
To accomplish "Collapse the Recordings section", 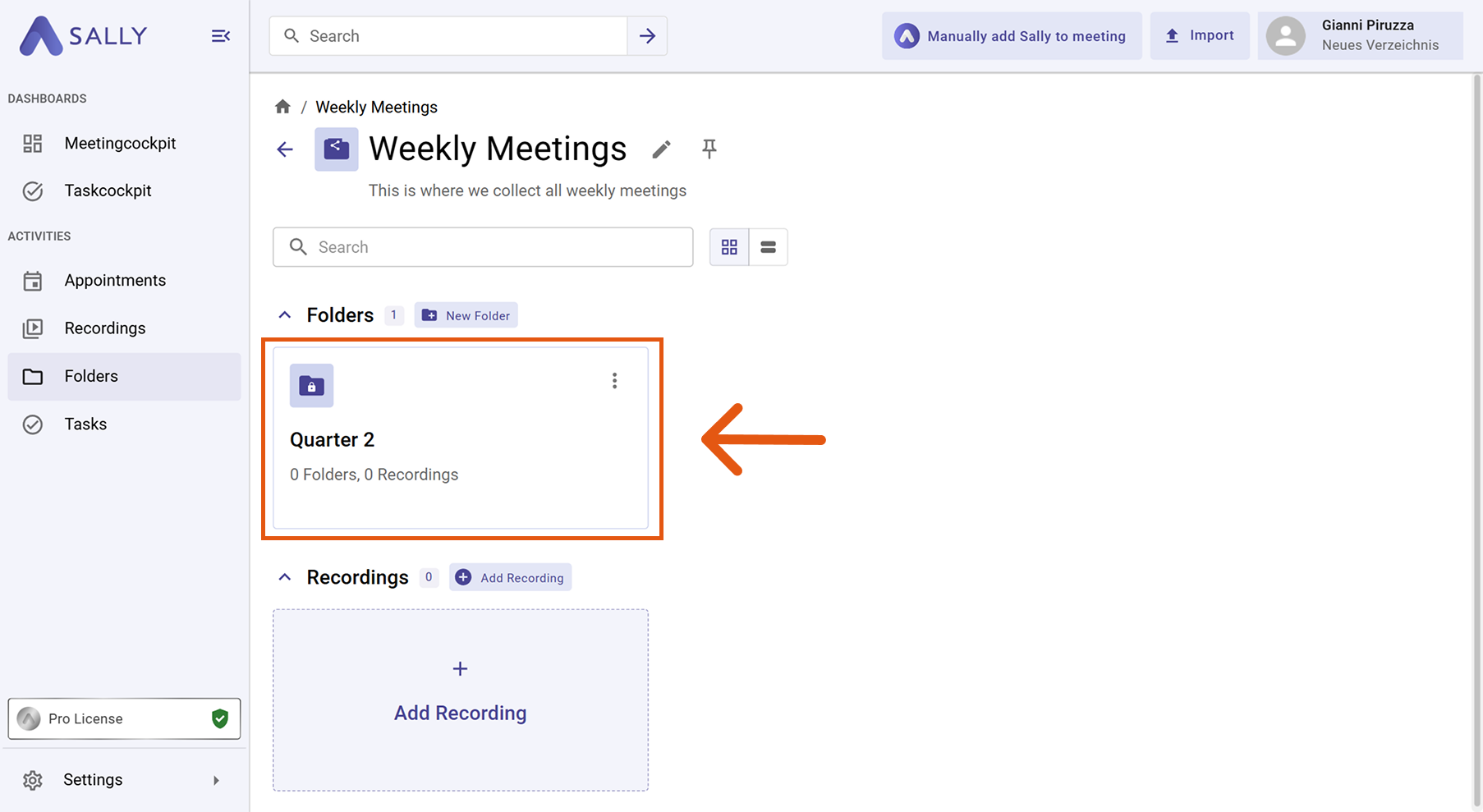I will click(285, 577).
